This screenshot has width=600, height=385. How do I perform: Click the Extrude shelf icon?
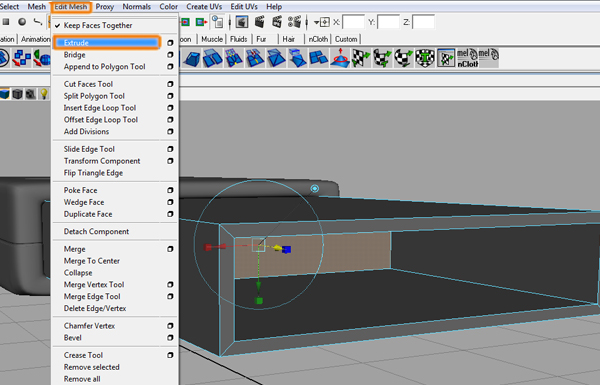tap(192, 59)
